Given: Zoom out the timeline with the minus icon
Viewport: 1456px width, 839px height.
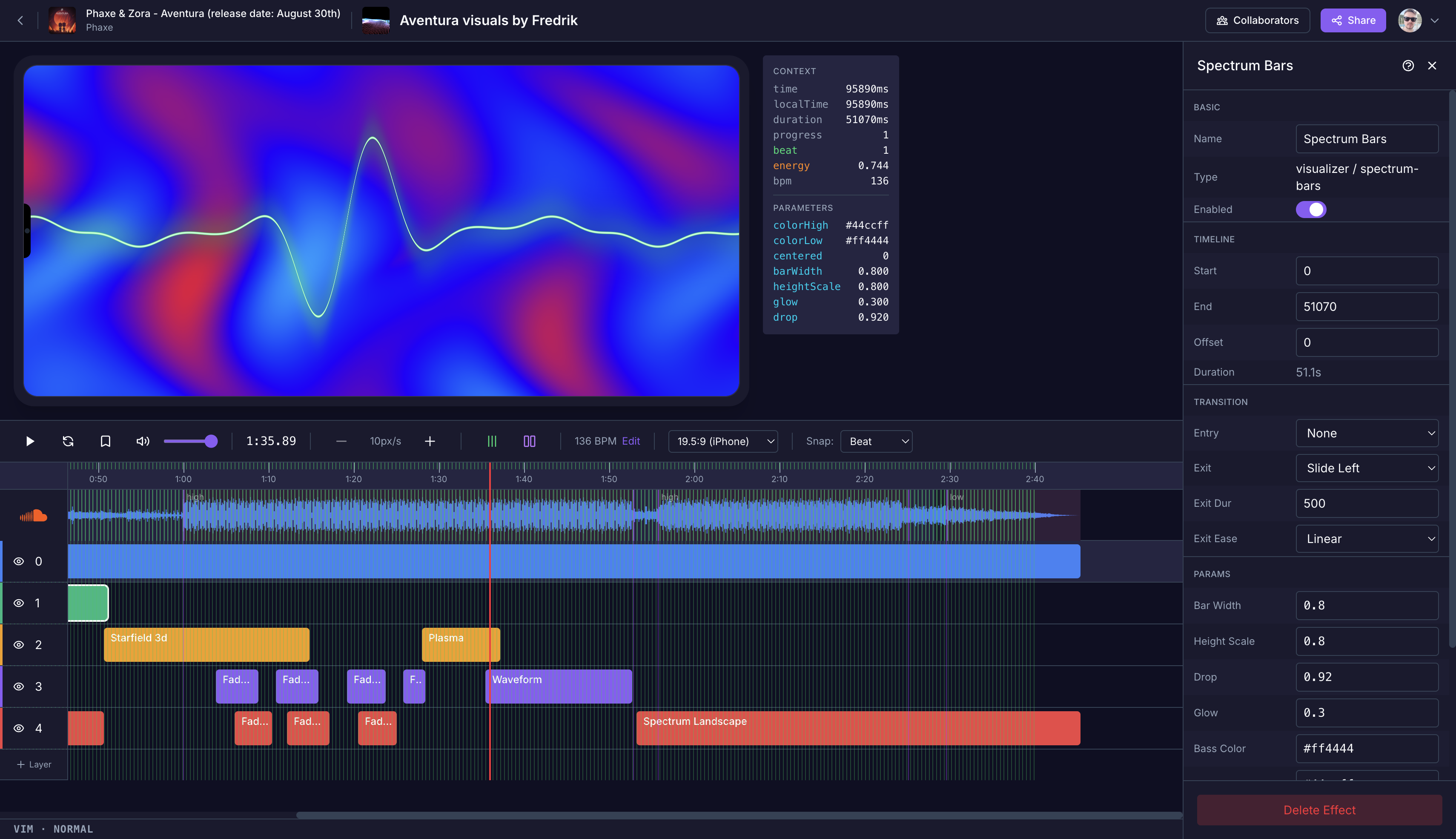Looking at the screenshot, I should [341, 441].
